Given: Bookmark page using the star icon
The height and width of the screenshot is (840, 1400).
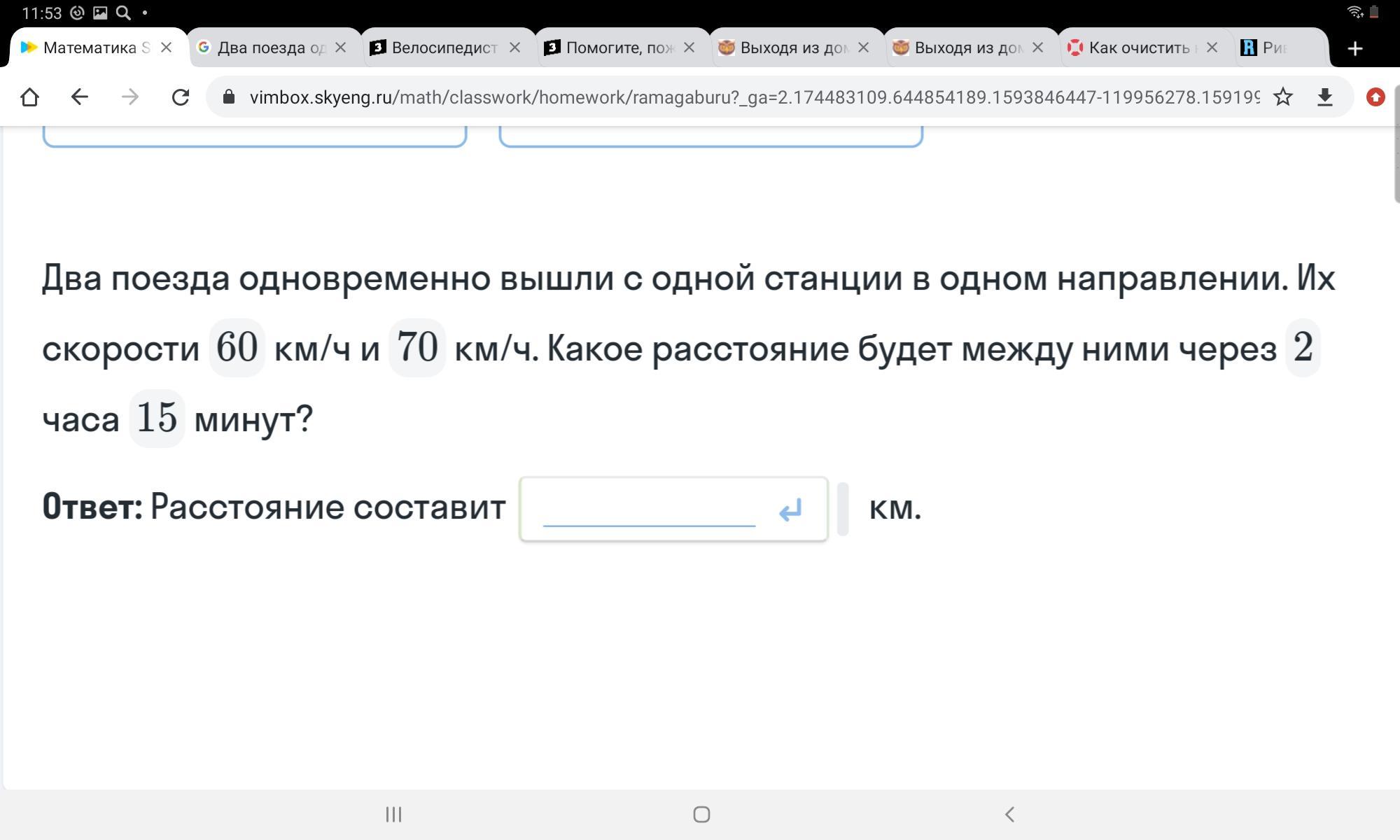Looking at the screenshot, I should click(x=1282, y=97).
